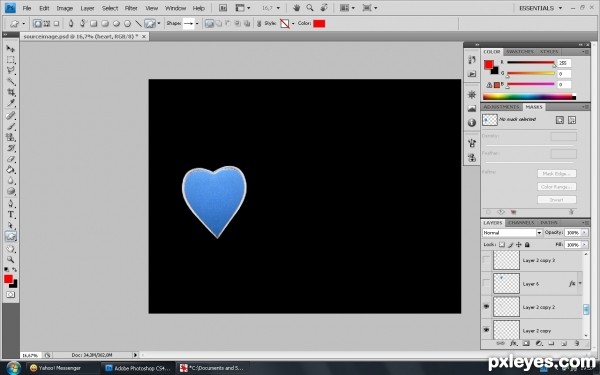
Task: Show Layer 6 visibility
Action: coord(486,284)
